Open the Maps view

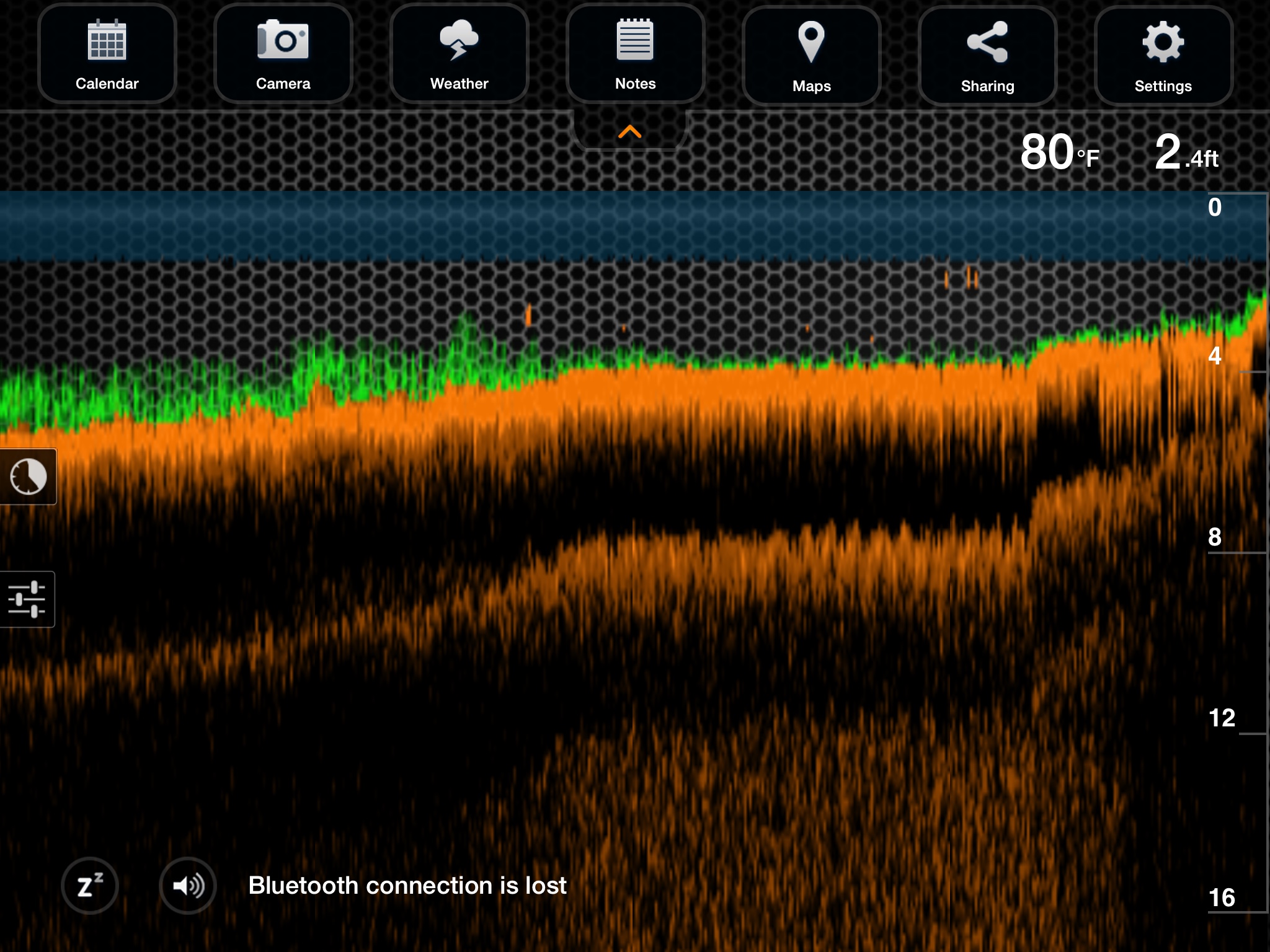tap(811, 56)
